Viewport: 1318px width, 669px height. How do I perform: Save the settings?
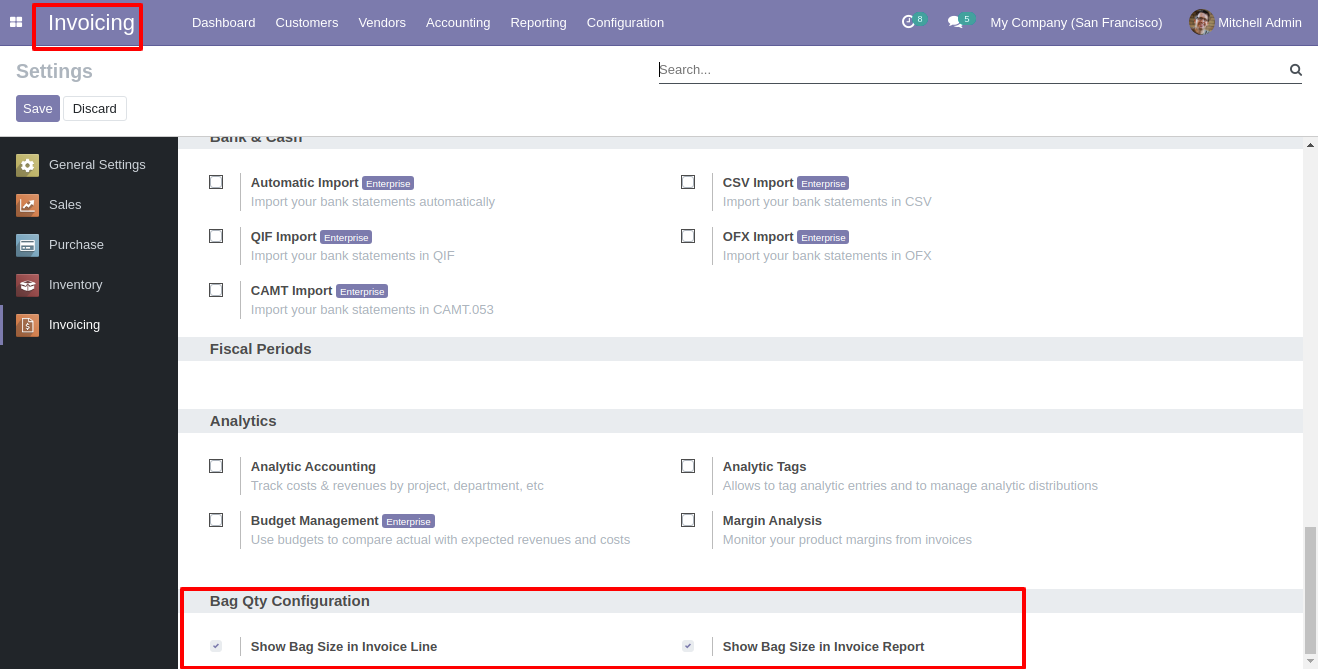[38, 108]
